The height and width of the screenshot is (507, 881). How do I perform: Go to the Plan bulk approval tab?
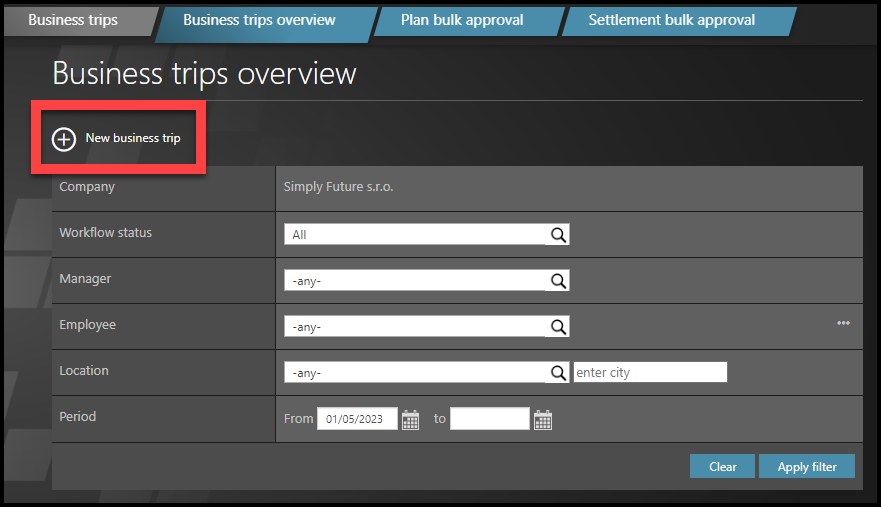462,21
